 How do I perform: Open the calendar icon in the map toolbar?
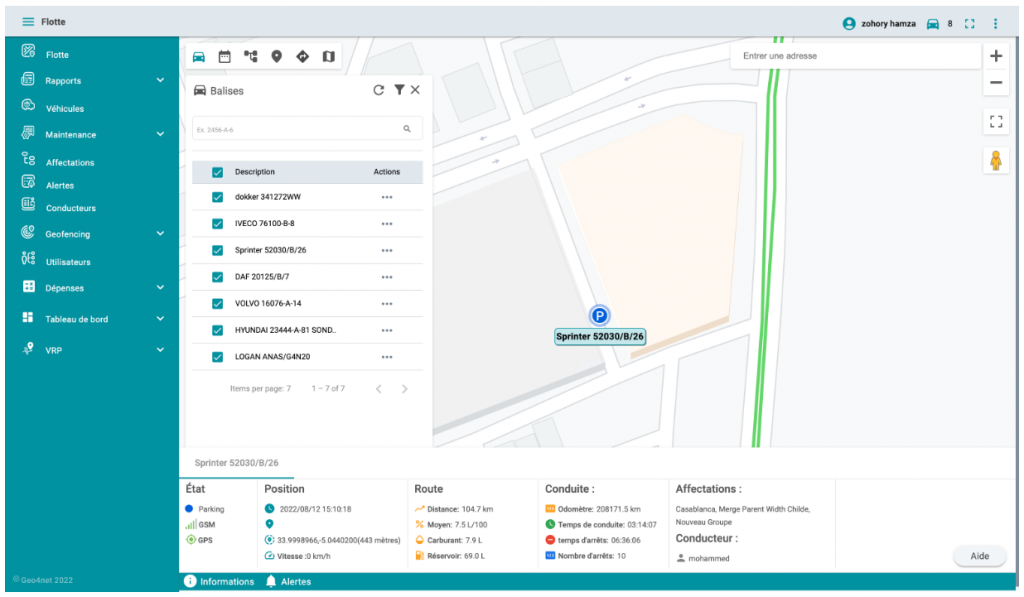[224, 57]
